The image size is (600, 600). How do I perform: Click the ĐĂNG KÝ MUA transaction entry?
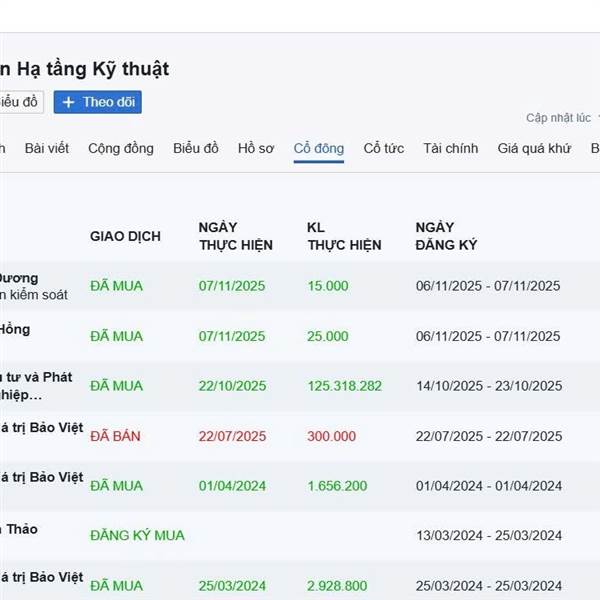coord(137,536)
